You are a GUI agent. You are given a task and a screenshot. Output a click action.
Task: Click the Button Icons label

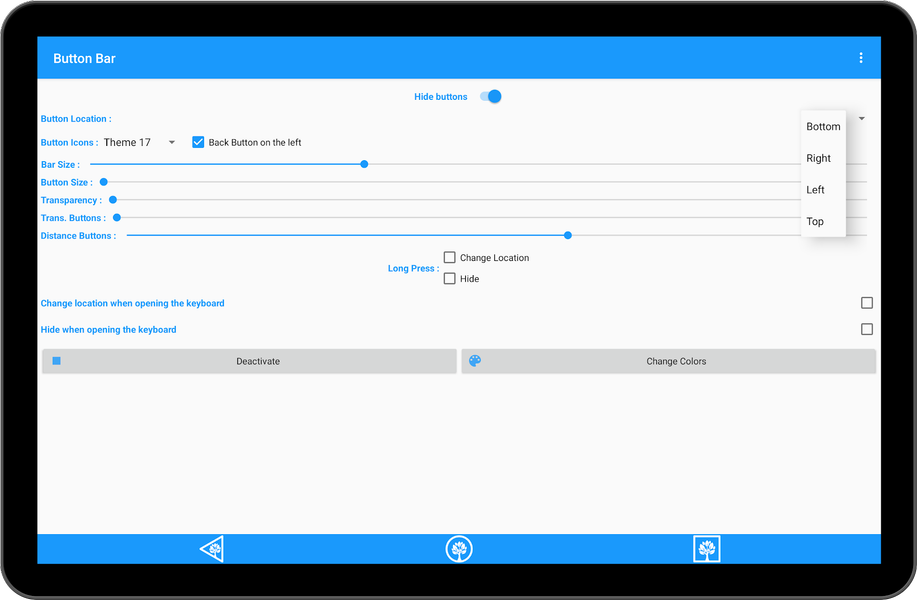point(70,142)
